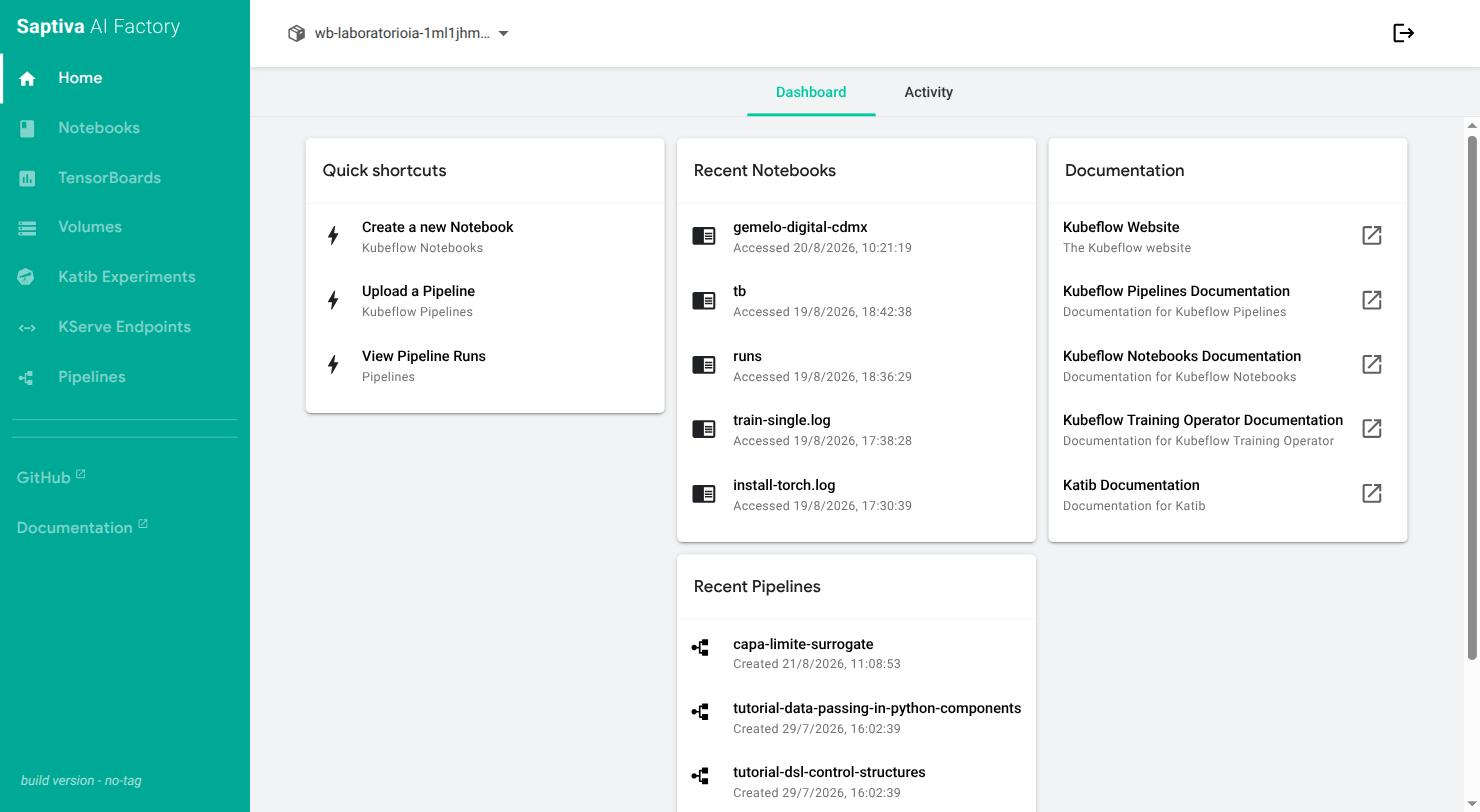Image resolution: width=1480 pixels, height=812 pixels.
Task: Click the TensorBoards chart icon
Action: (27, 178)
